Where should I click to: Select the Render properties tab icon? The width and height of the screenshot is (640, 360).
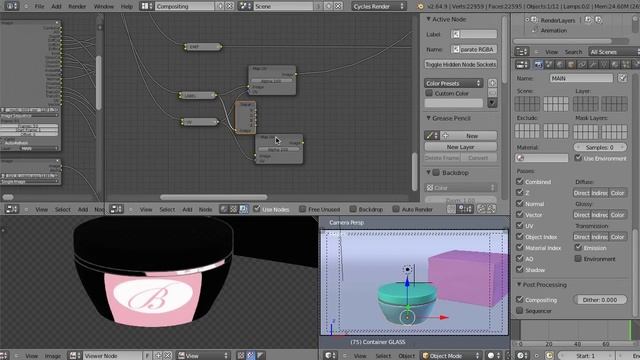click(539, 65)
